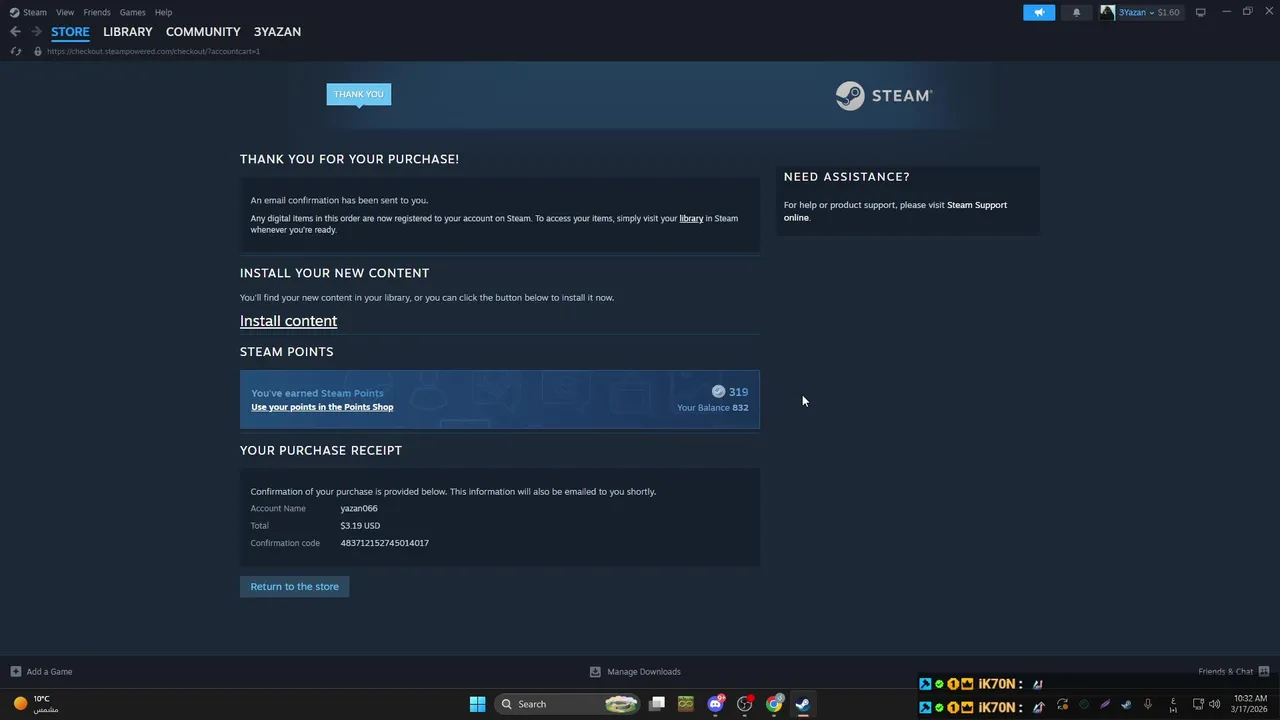Switch to Big Picture mode monitor icon
Viewport: 1280px width, 720px height.
click(x=1201, y=12)
